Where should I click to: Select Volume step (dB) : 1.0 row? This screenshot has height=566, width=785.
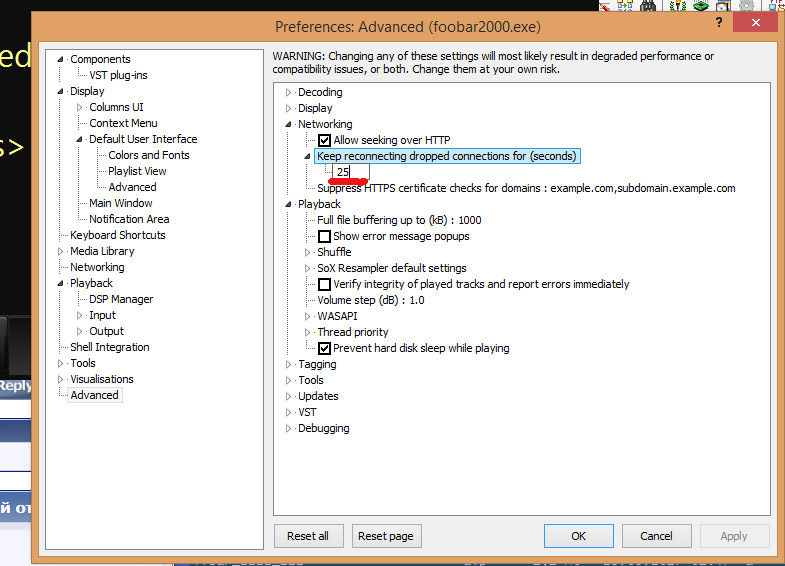pyautogui.click(x=370, y=300)
